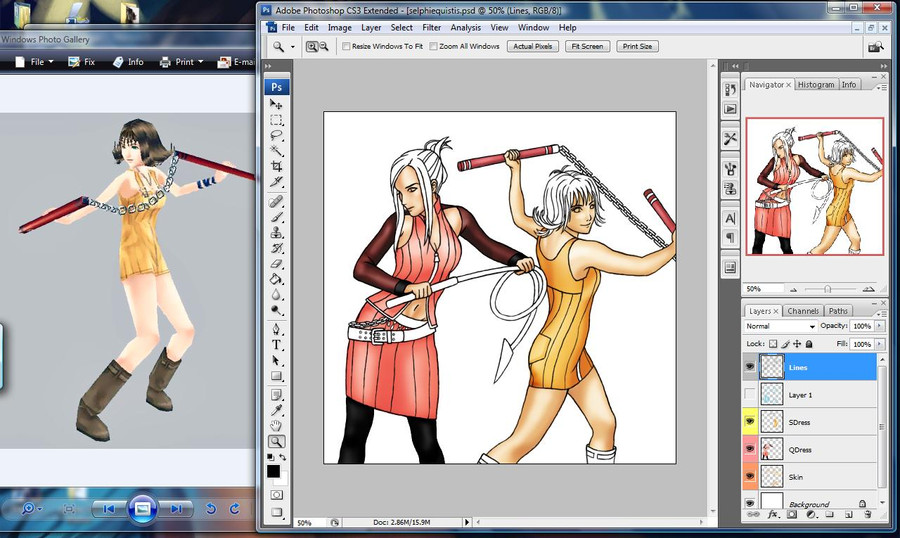Select the Notes tool
Image resolution: width=900 pixels, height=538 pixels.
pyautogui.click(x=276, y=395)
